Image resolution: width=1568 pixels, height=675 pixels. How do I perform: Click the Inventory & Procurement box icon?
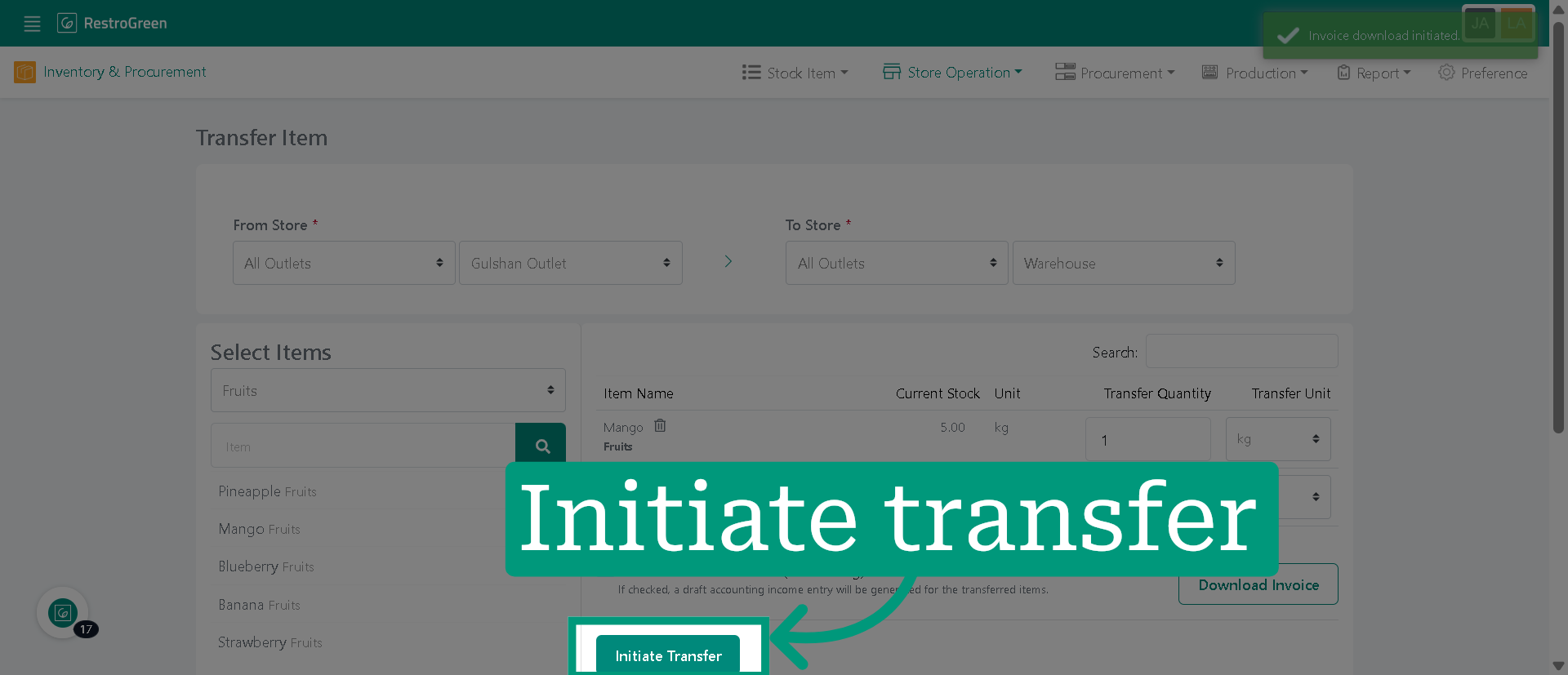(x=24, y=72)
